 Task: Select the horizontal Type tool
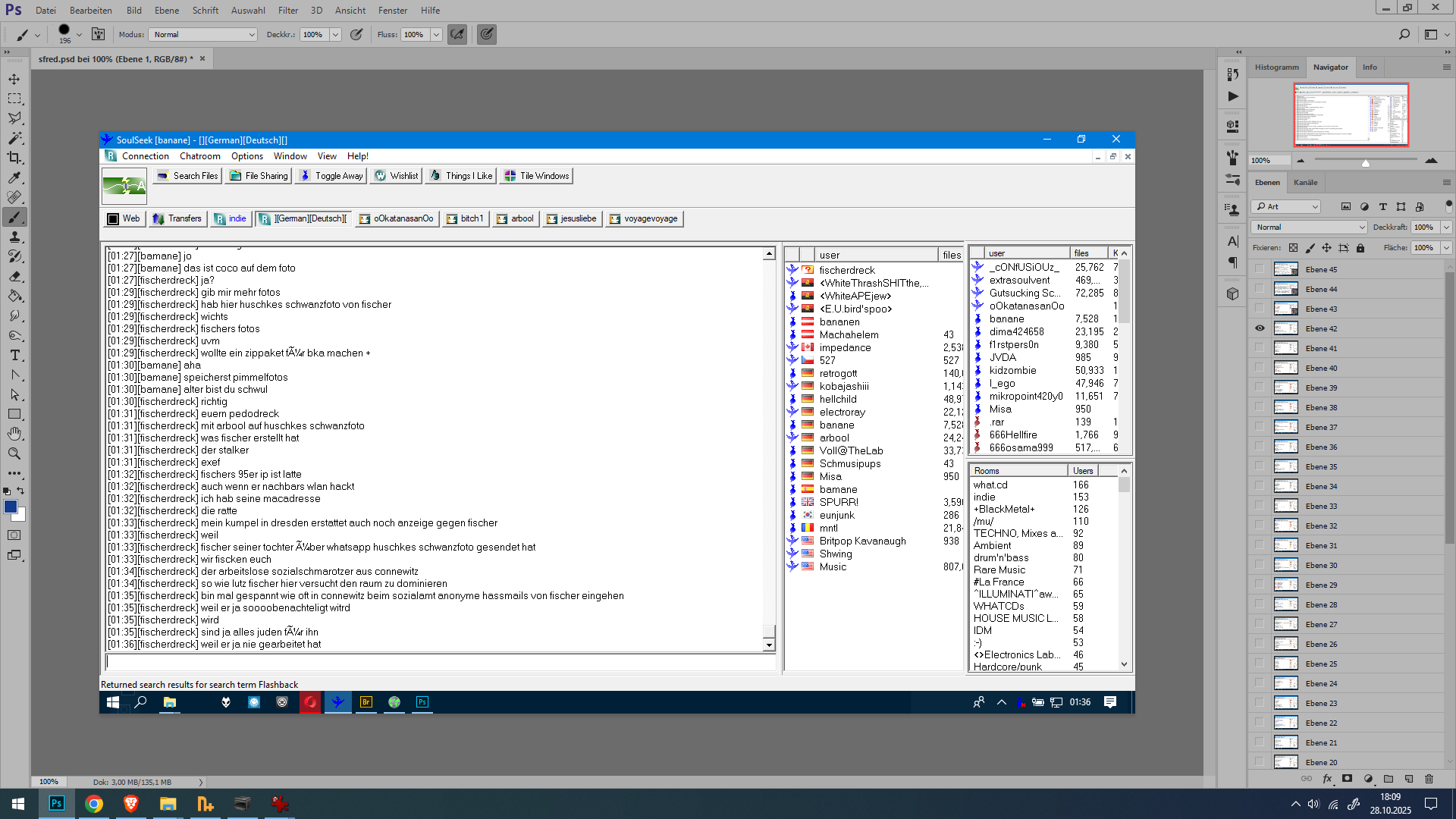click(14, 355)
